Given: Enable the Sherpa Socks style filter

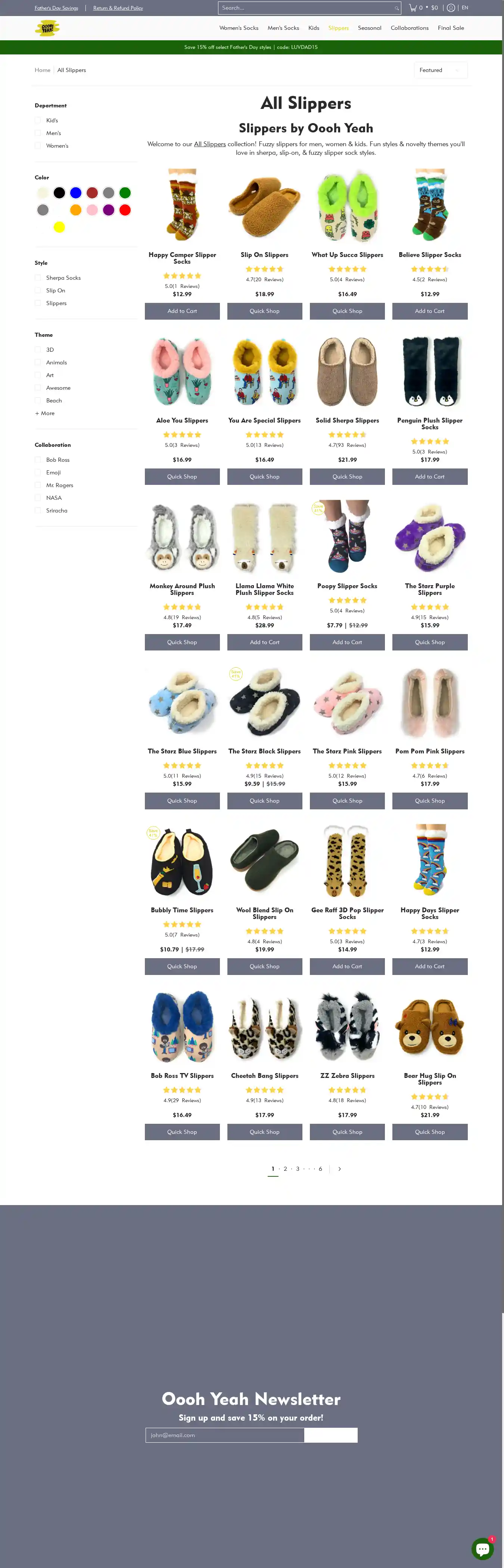Looking at the screenshot, I should [x=38, y=277].
